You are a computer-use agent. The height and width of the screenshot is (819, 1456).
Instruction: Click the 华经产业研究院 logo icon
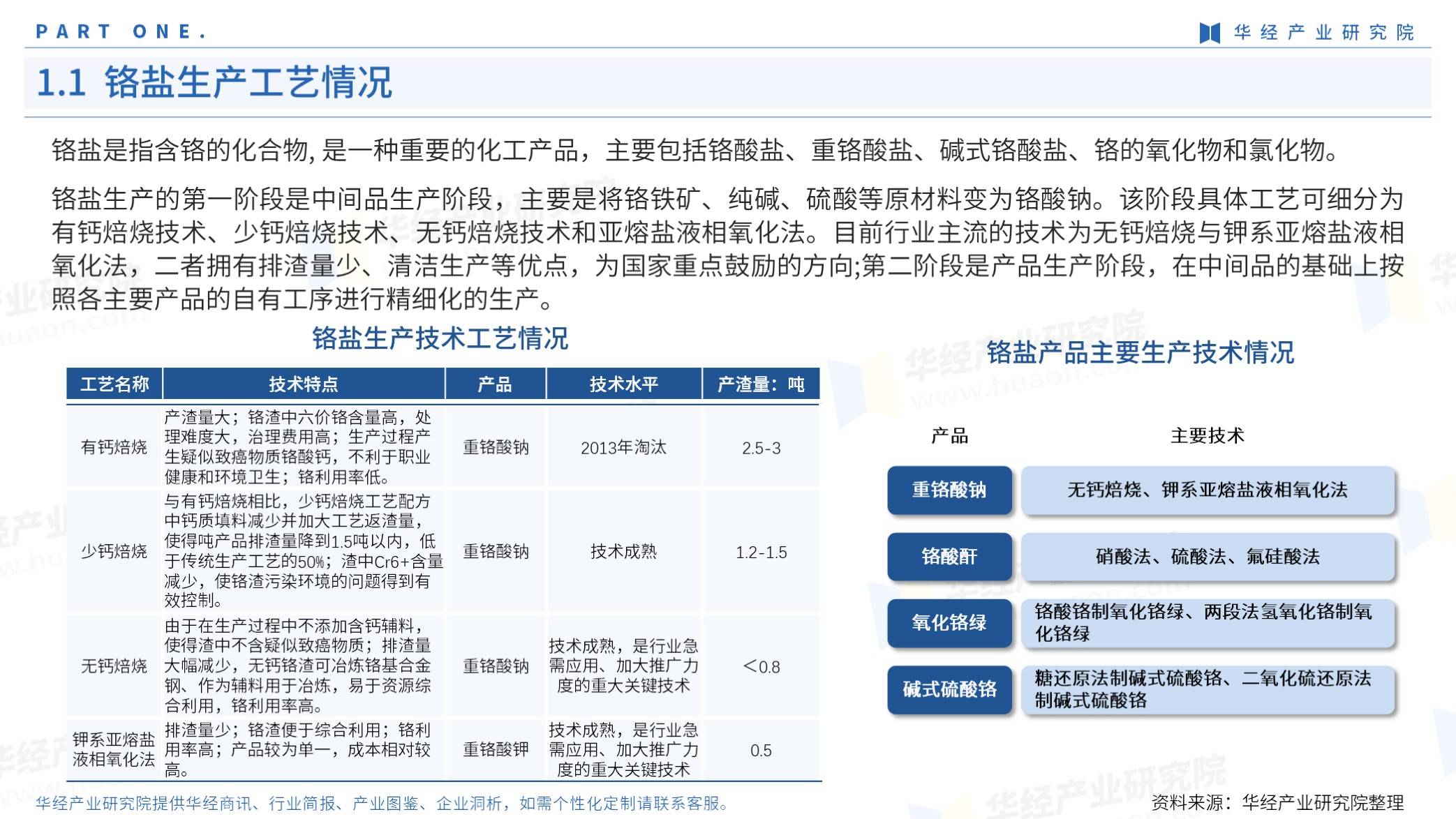pos(1210,33)
